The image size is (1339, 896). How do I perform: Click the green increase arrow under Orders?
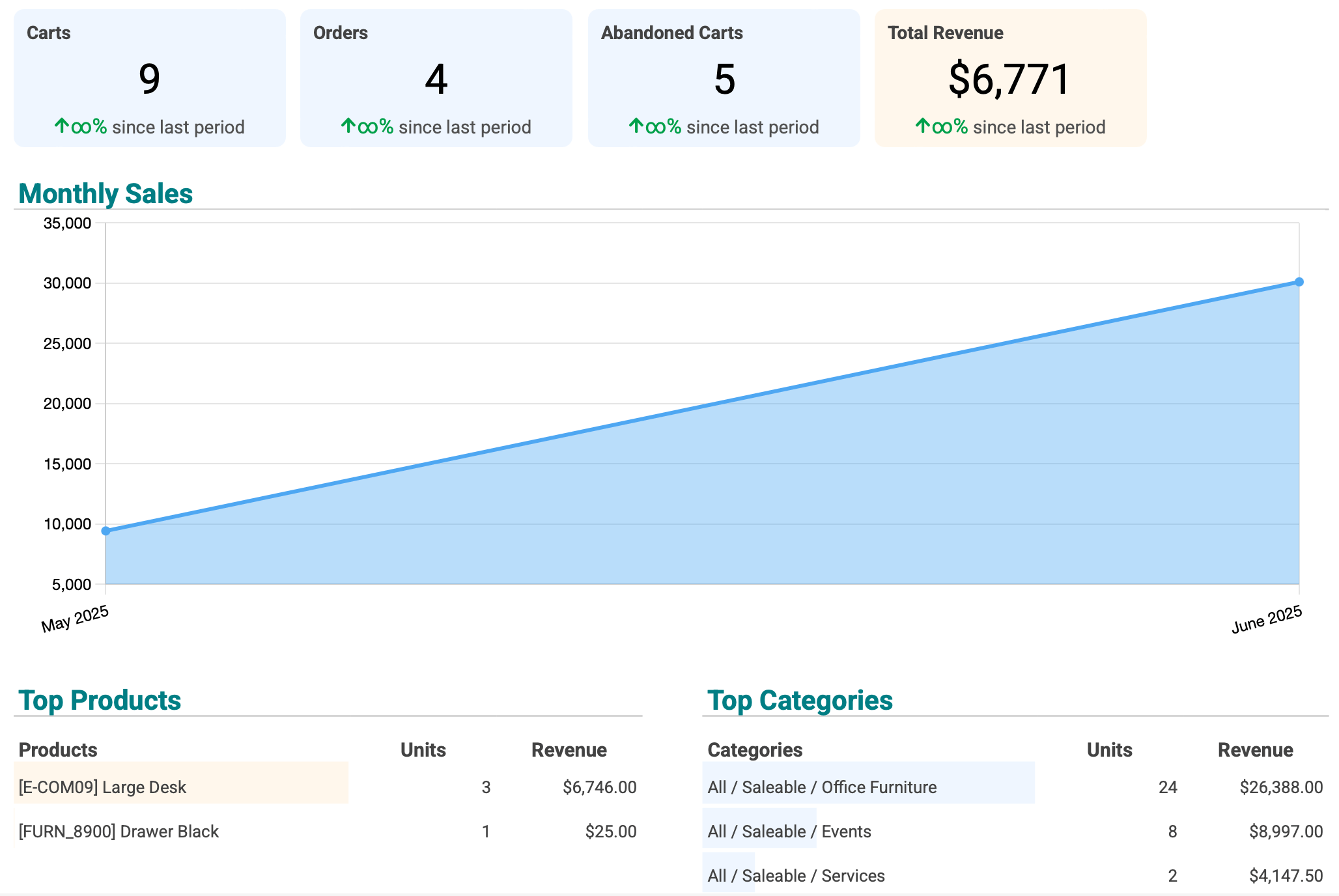[x=350, y=125]
